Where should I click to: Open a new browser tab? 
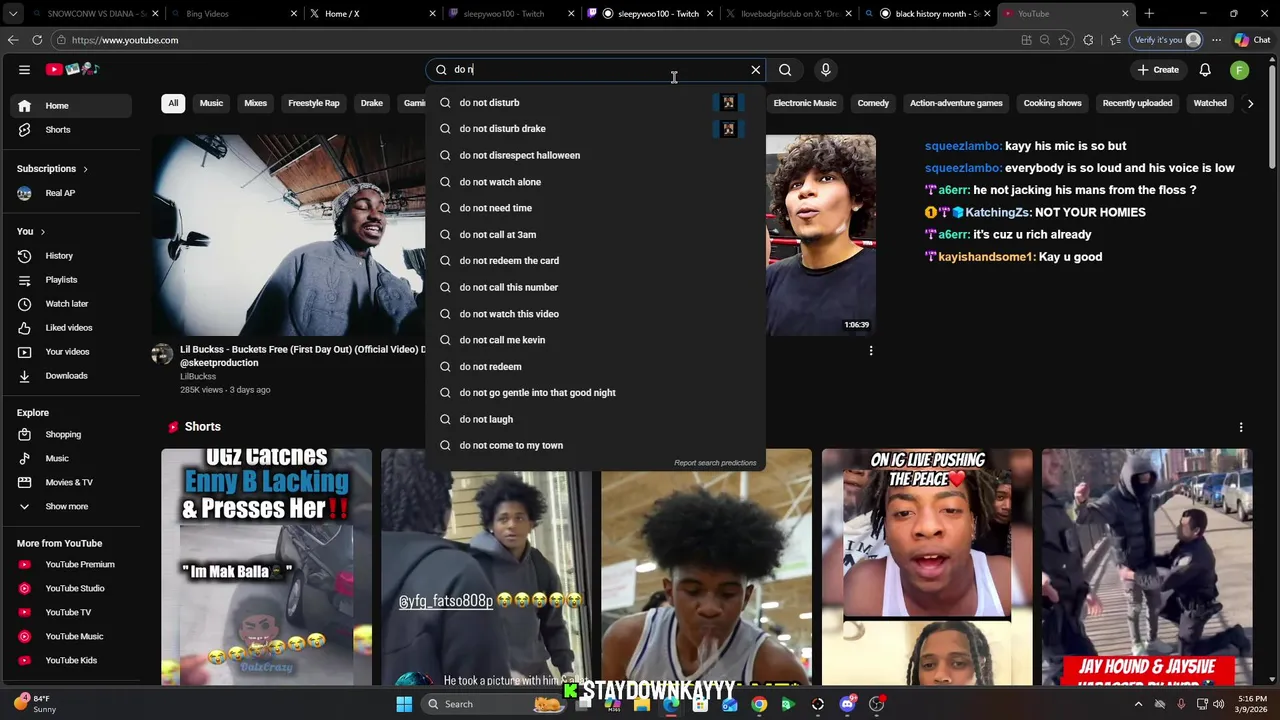coord(1149,14)
